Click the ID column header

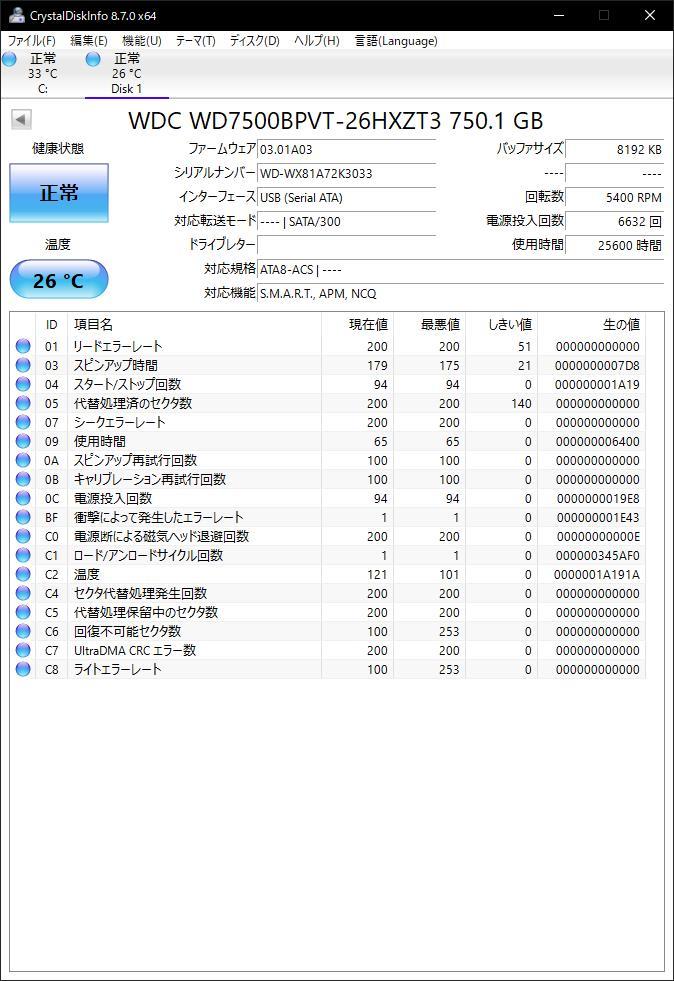click(51, 324)
